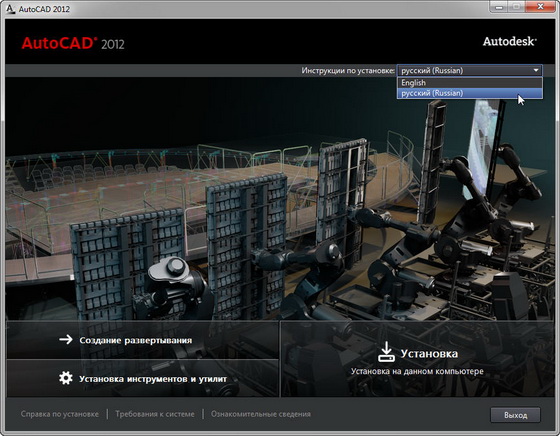
Task: Open the Справка по установке link
Action: pos(60,414)
